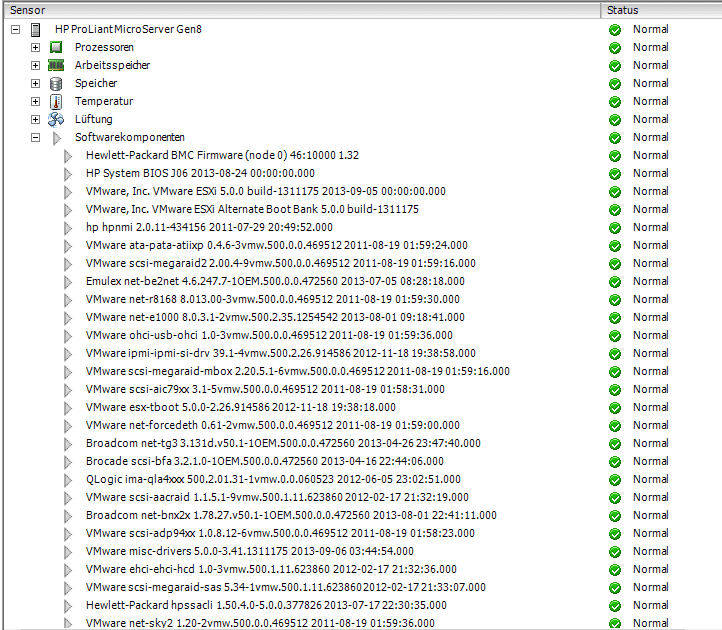Expand the Temperatur node
Screen dimensions: 722x630
[35, 101]
